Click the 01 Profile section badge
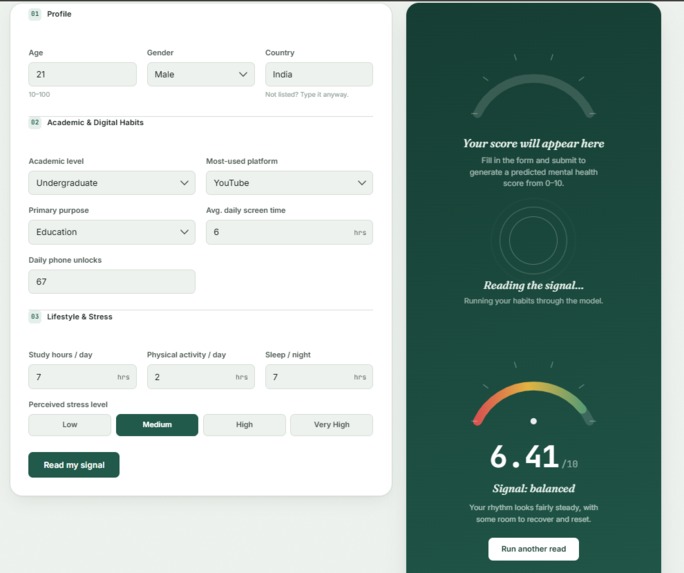Screen dimensions: 684x573 click(35, 14)
